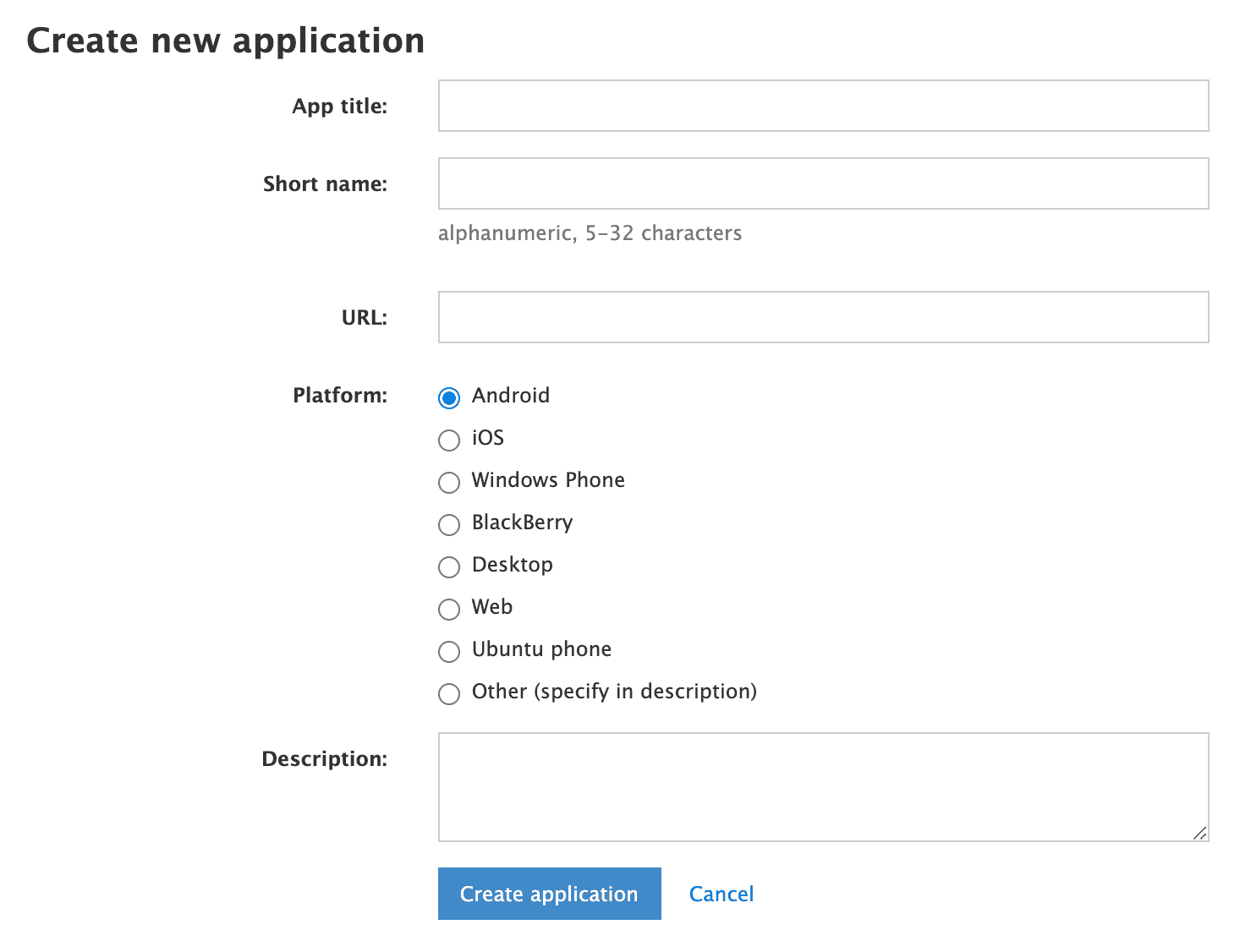The image size is (1240, 952).
Task: Select the Android platform radio button
Action: 449,397
